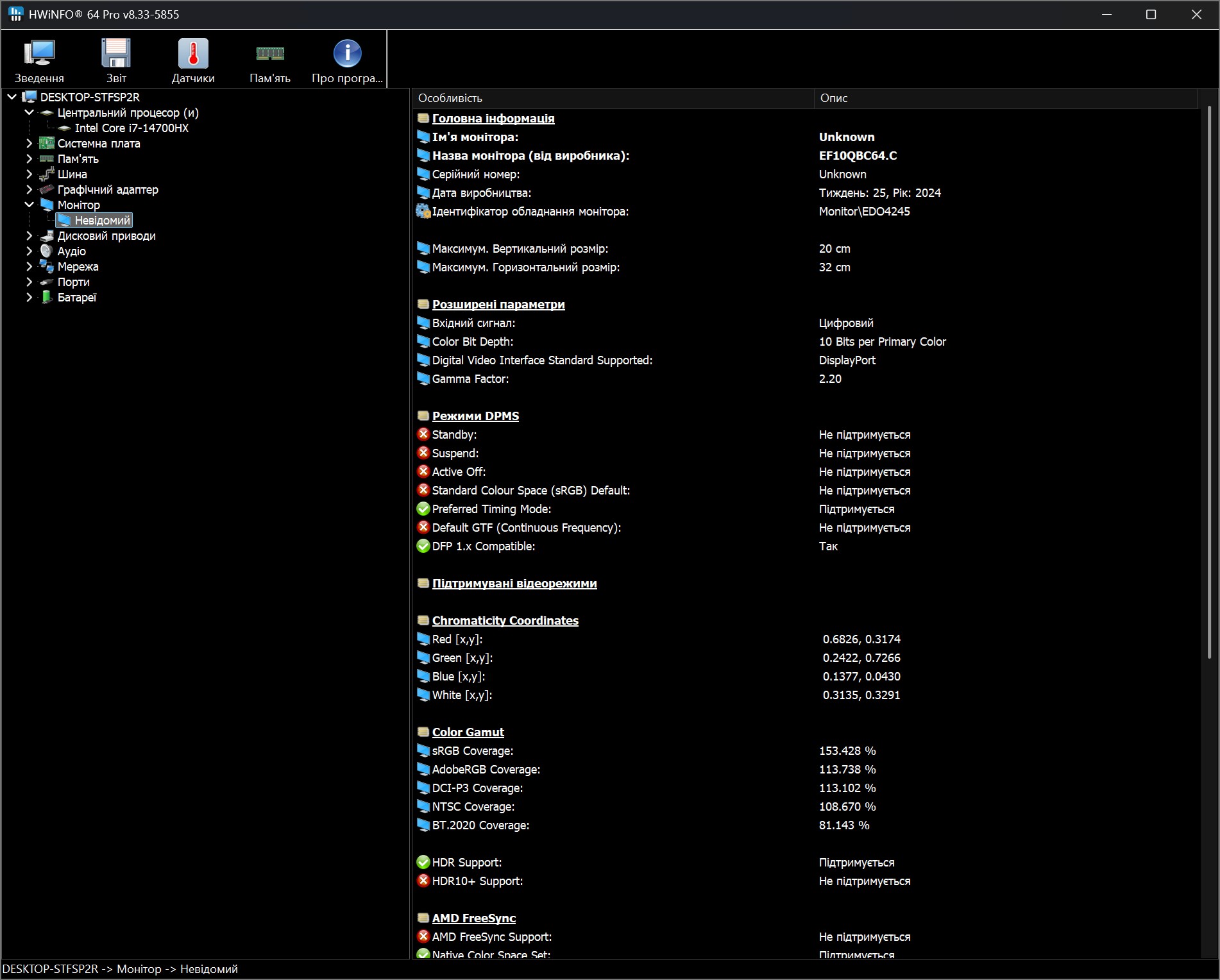This screenshot has width=1220, height=980.
Task: Click the Монітор display icon in tree
Action: coord(47,205)
